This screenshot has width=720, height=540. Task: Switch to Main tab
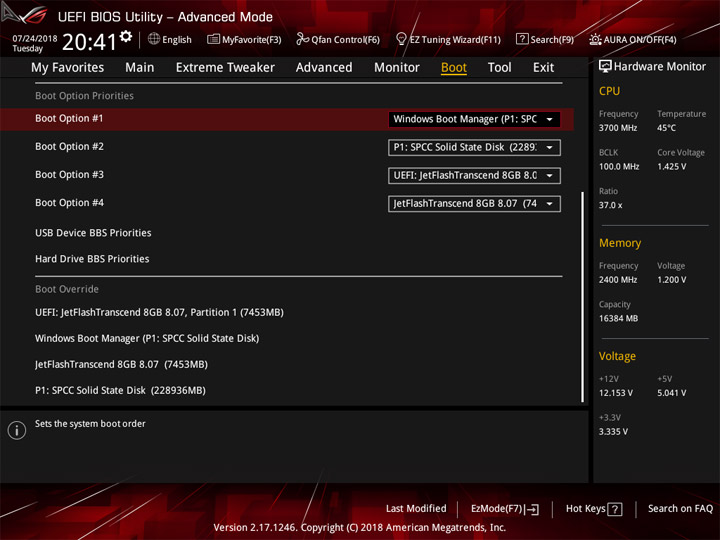(x=140, y=68)
